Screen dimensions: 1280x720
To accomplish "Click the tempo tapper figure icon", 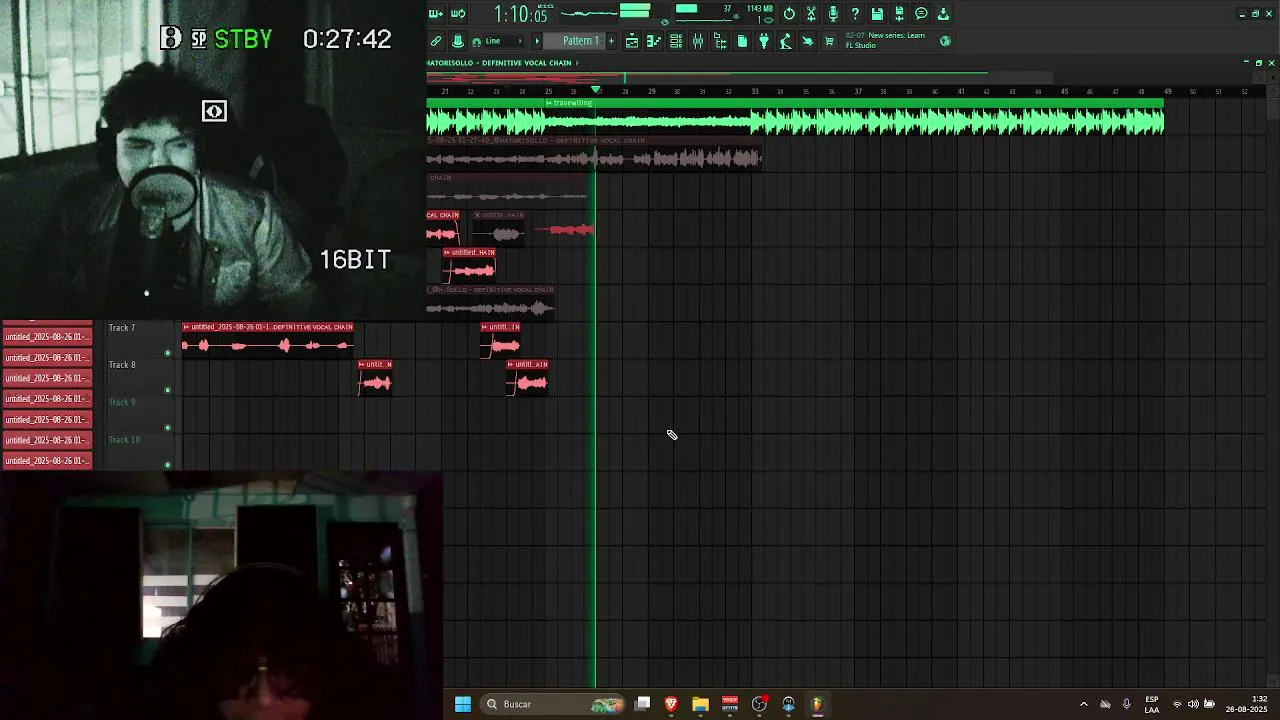I will click(x=786, y=41).
